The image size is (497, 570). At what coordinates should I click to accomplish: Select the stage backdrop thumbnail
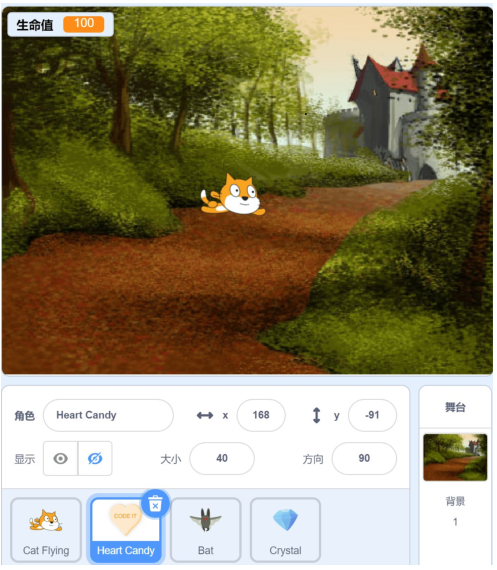click(455, 457)
